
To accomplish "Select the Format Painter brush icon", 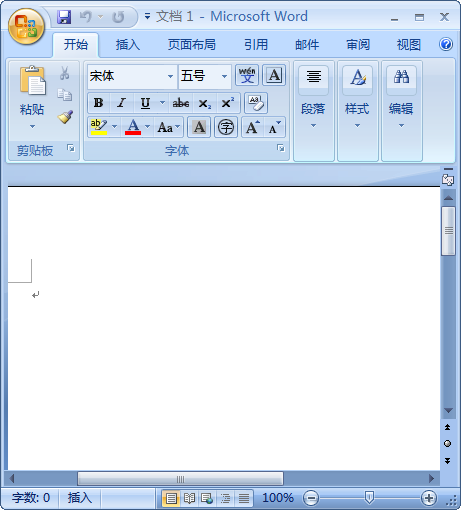I will (65, 117).
